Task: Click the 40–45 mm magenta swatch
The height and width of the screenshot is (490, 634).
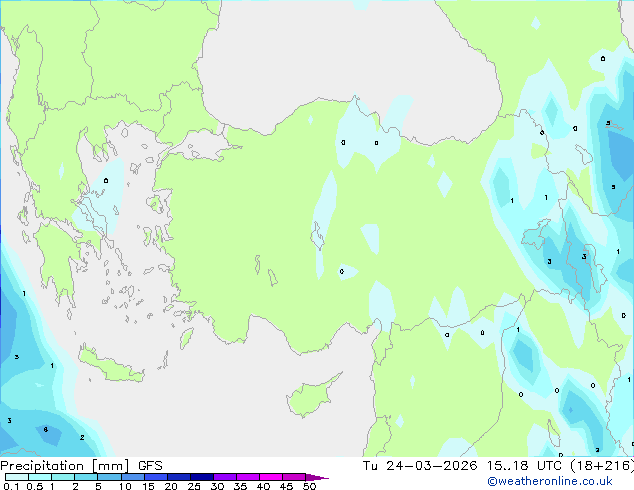Action: 271,477
